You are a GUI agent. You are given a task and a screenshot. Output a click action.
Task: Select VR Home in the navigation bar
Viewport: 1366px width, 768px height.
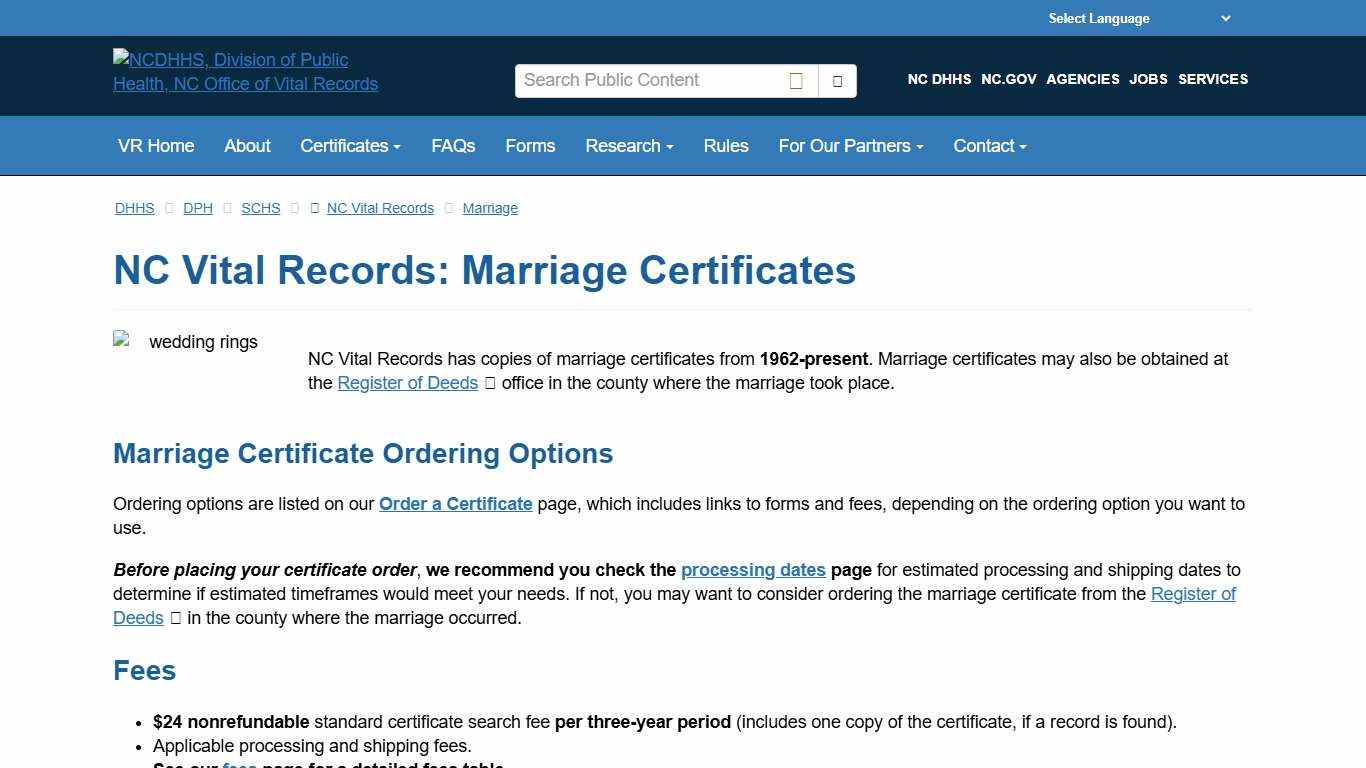[156, 146]
